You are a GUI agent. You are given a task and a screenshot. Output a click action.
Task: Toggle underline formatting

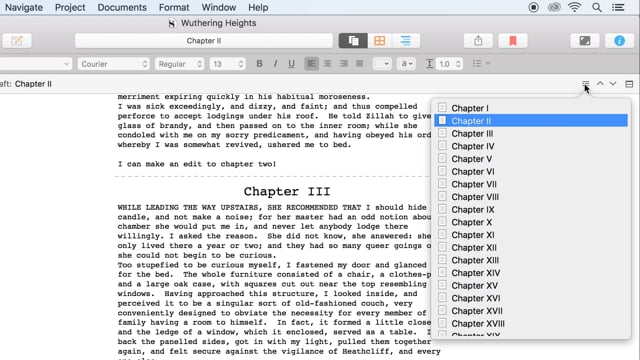(x=291, y=64)
